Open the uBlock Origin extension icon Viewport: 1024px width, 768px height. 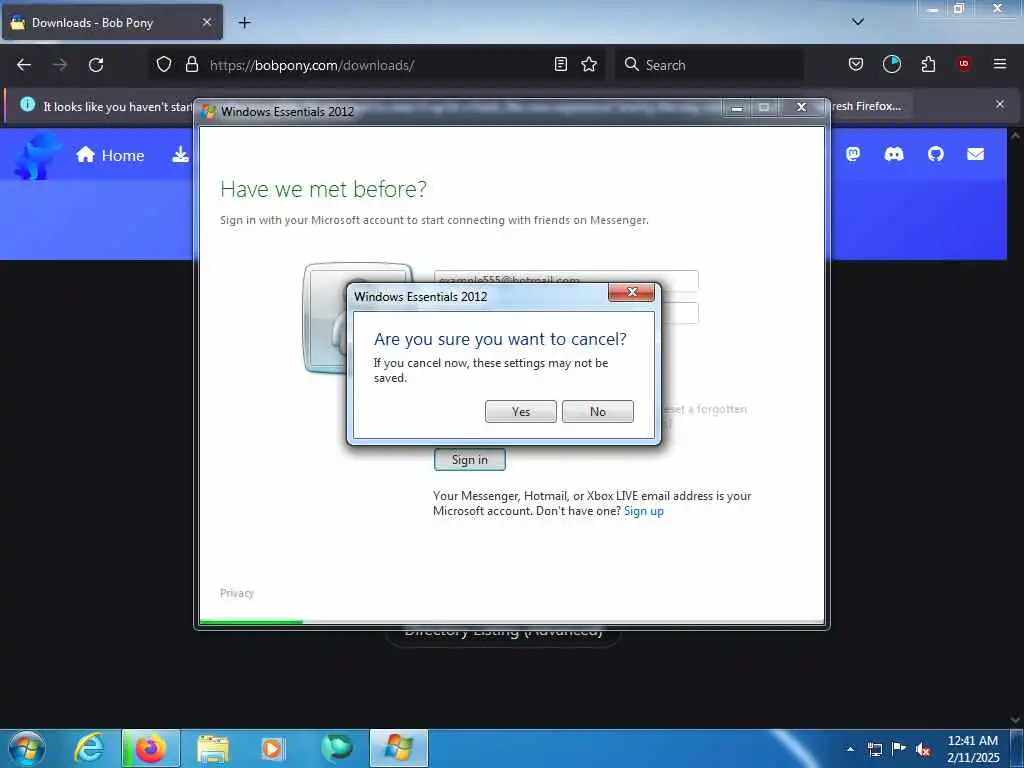(x=963, y=64)
